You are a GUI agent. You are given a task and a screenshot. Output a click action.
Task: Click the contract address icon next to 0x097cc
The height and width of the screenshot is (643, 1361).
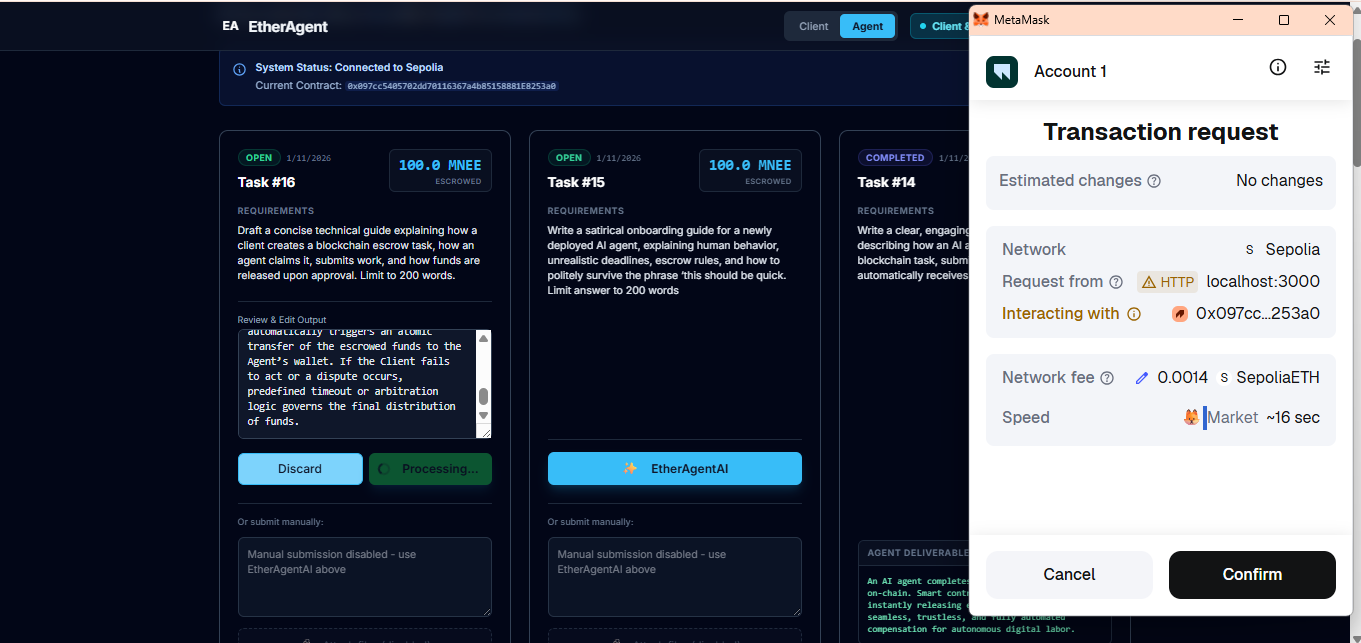(1180, 314)
